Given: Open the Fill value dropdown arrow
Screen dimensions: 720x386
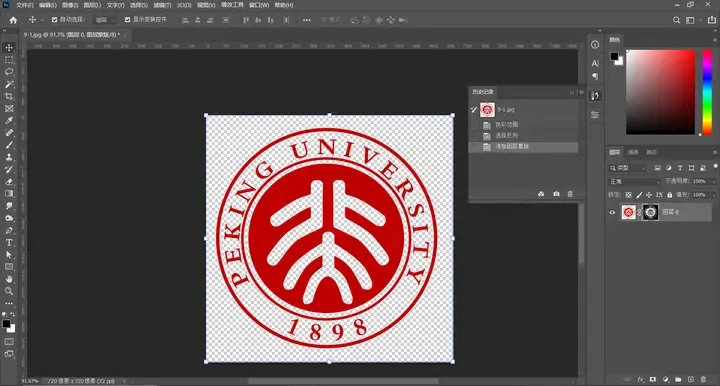Looking at the screenshot, I should pos(713,195).
